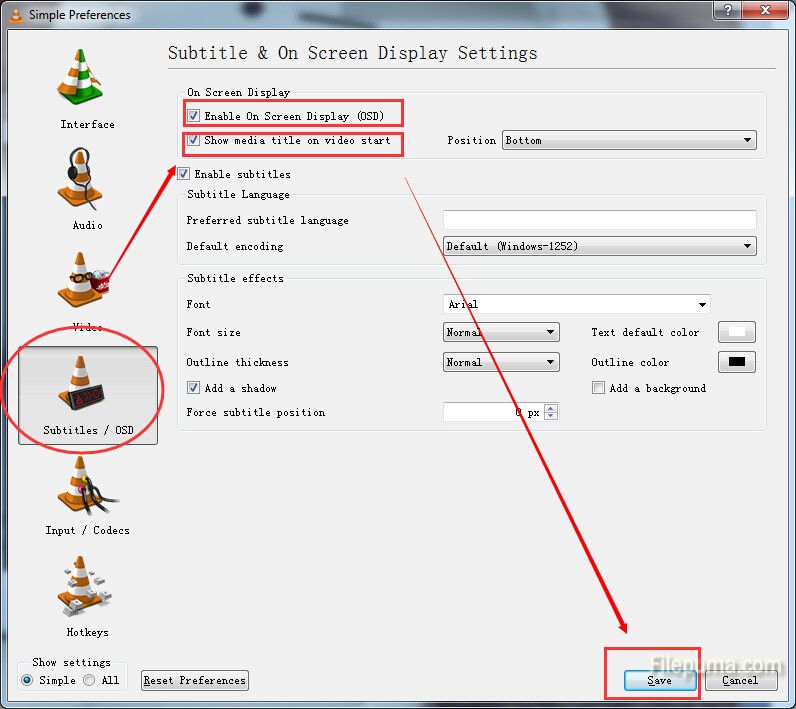
Task: Open the Audio preferences category
Action: click(87, 190)
